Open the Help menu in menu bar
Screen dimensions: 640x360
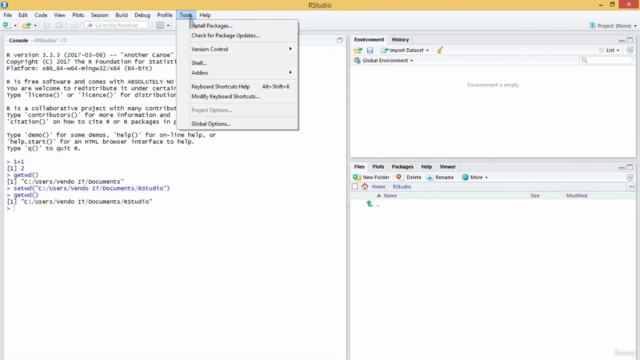pyautogui.click(x=205, y=15)
